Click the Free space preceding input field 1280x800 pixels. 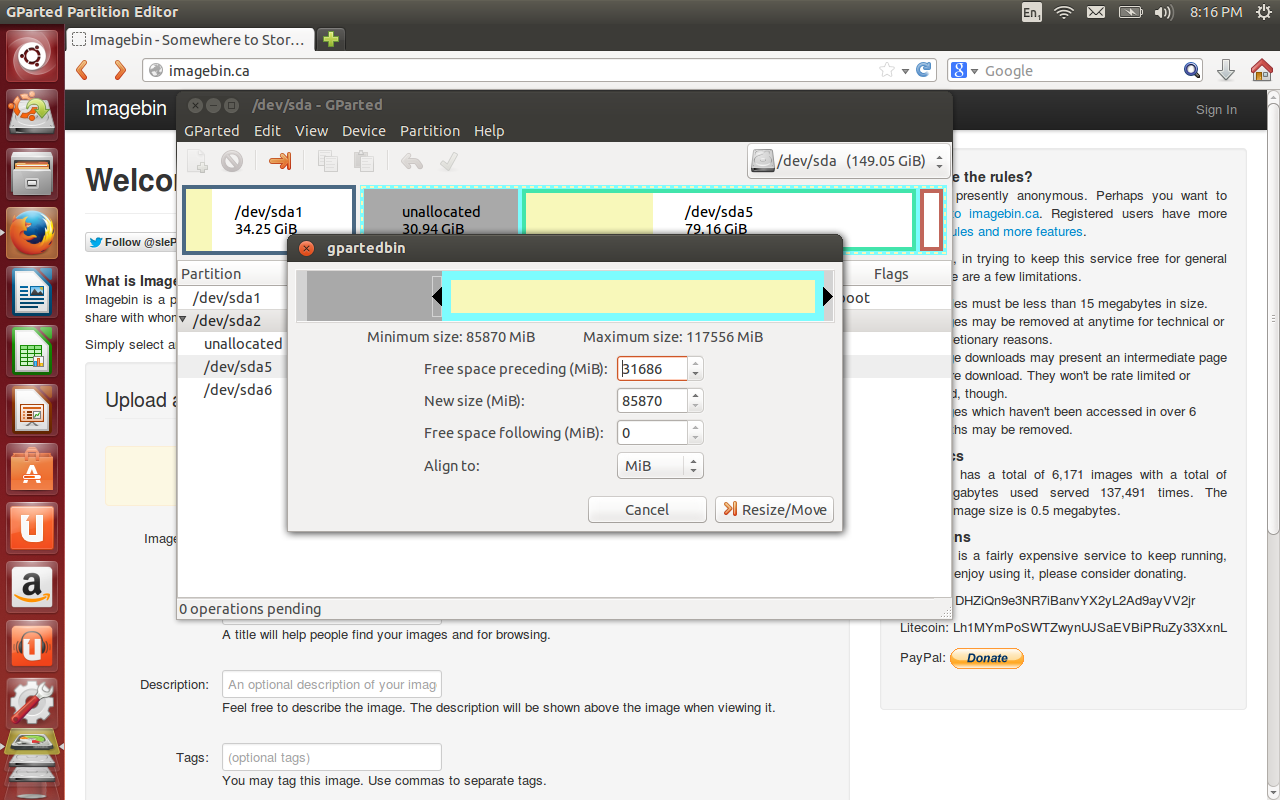(653, 369)
